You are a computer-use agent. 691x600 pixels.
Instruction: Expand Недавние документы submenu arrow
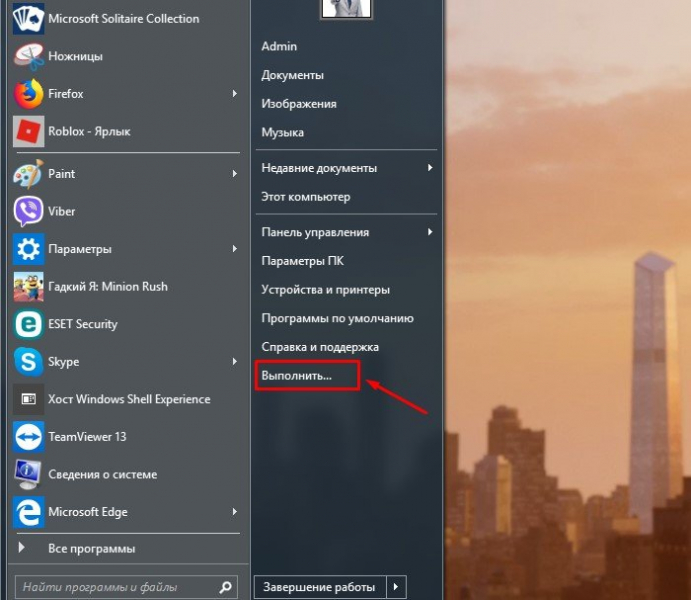pos(430,168)
